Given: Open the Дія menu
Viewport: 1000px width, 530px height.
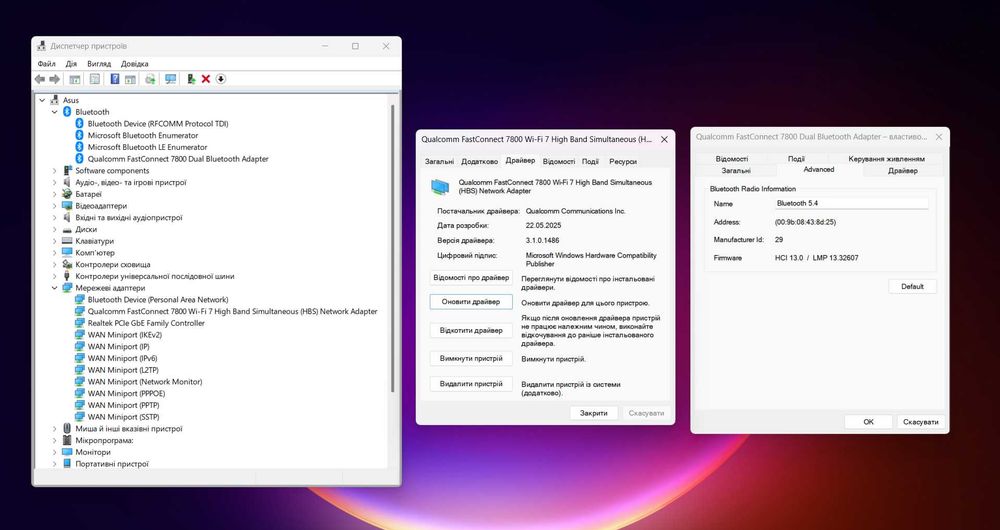Looking at the screenshot, I should pyautogui.click(x=71, y=64).
